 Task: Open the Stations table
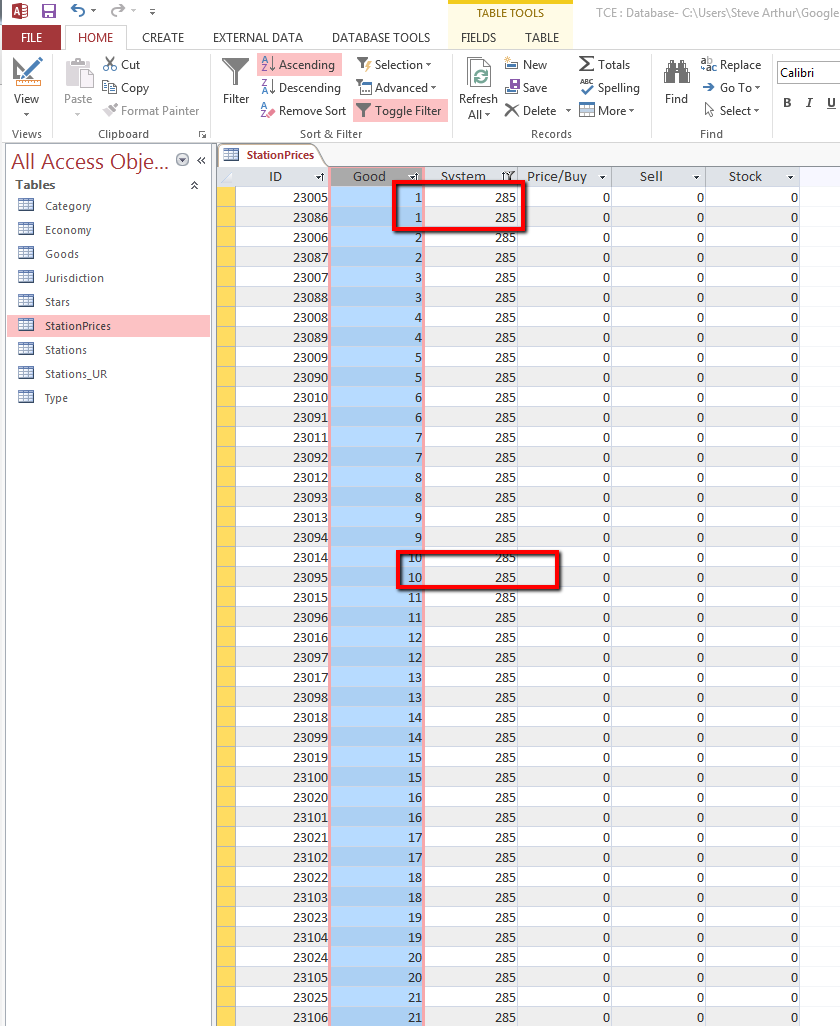click(109, 349)
